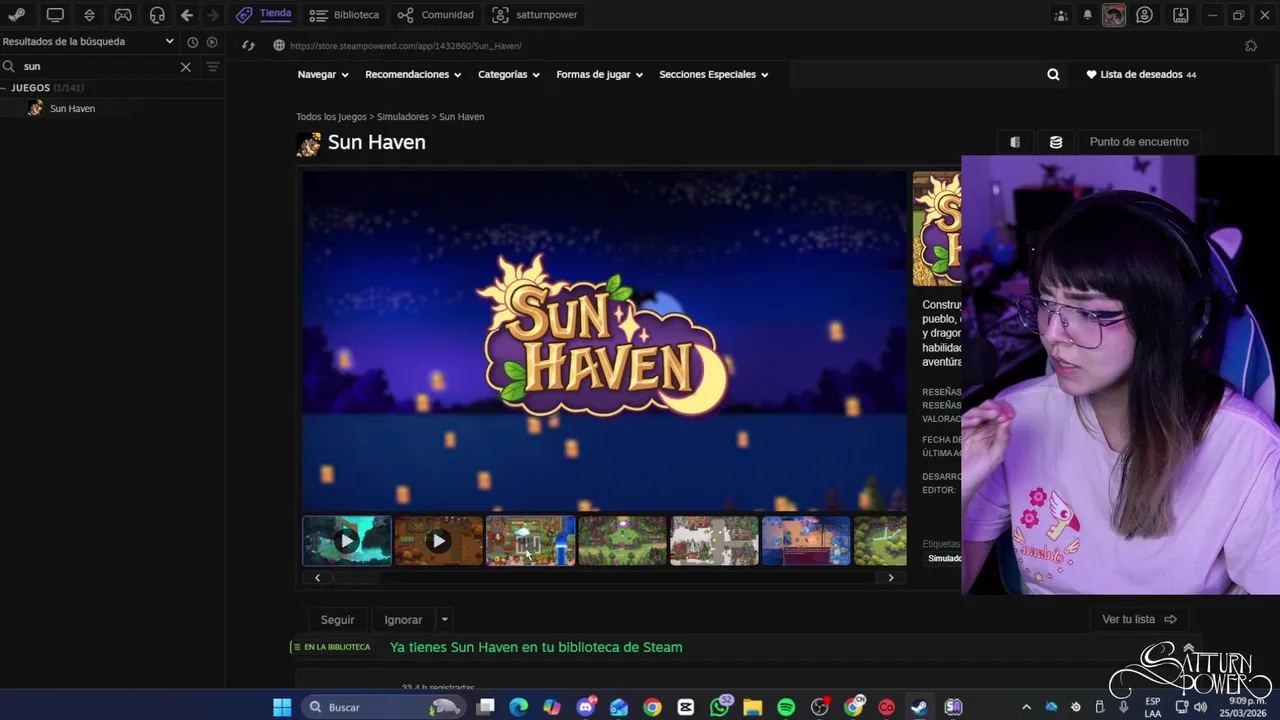Switch to Big Picture mode monitor icon
The image size is (1280, 720).
point(55,15)
